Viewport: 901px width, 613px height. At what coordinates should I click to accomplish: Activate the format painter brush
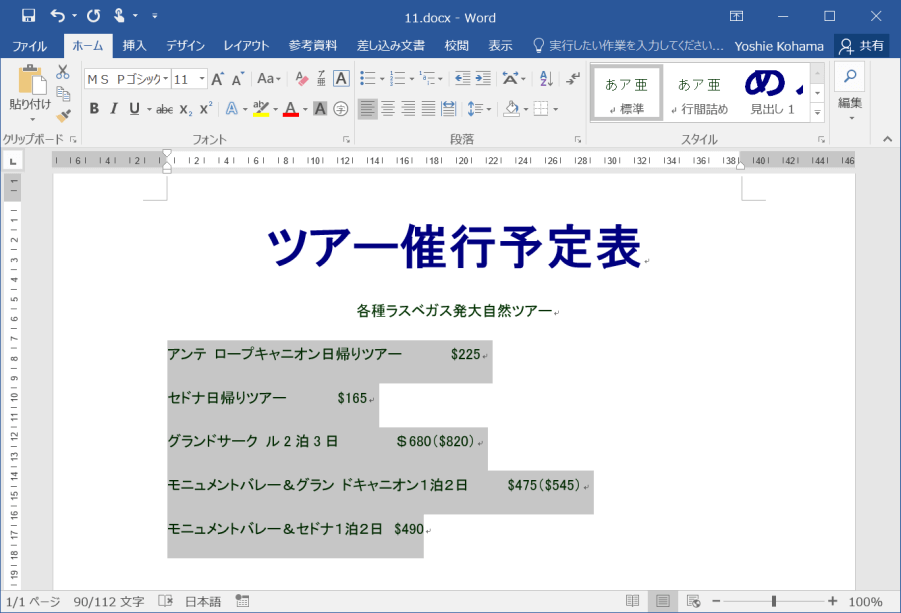[63, 115]
